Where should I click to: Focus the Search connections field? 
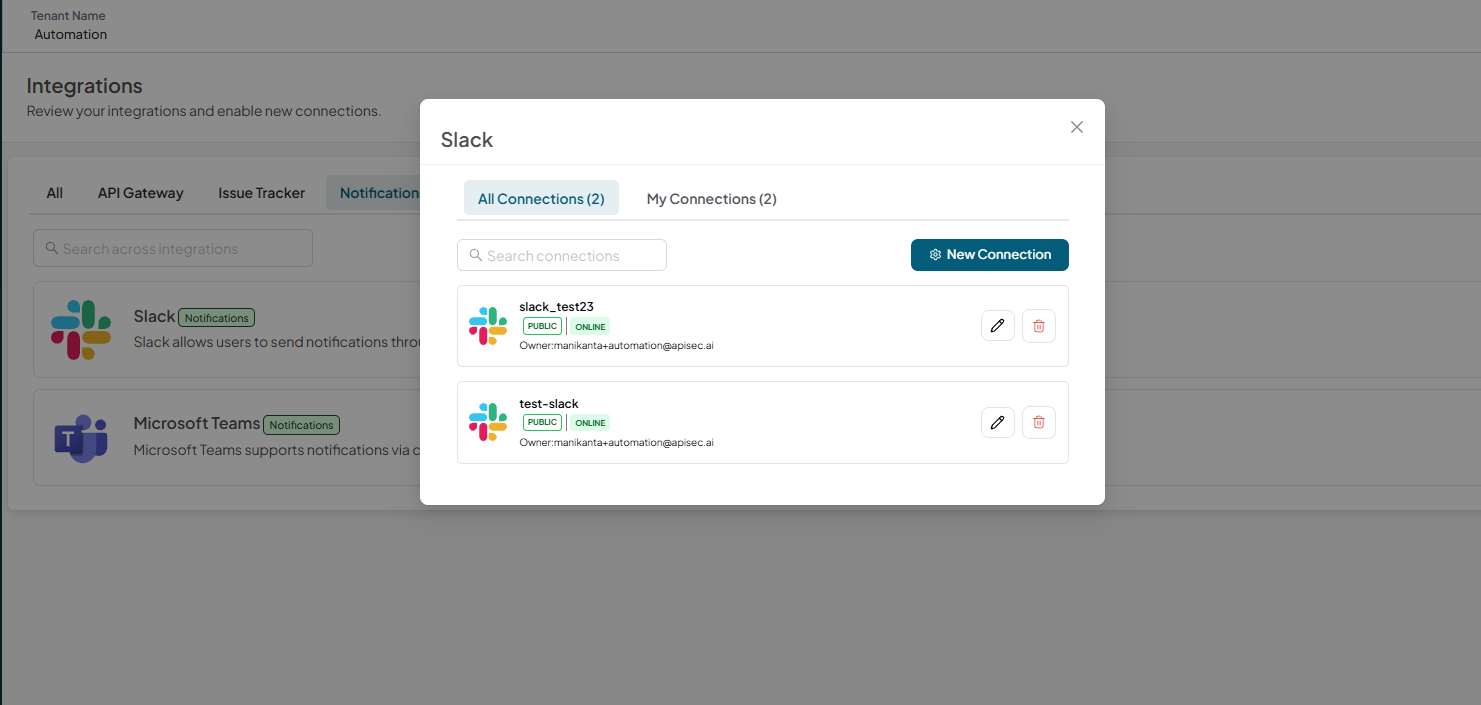[x=562, y=255]
